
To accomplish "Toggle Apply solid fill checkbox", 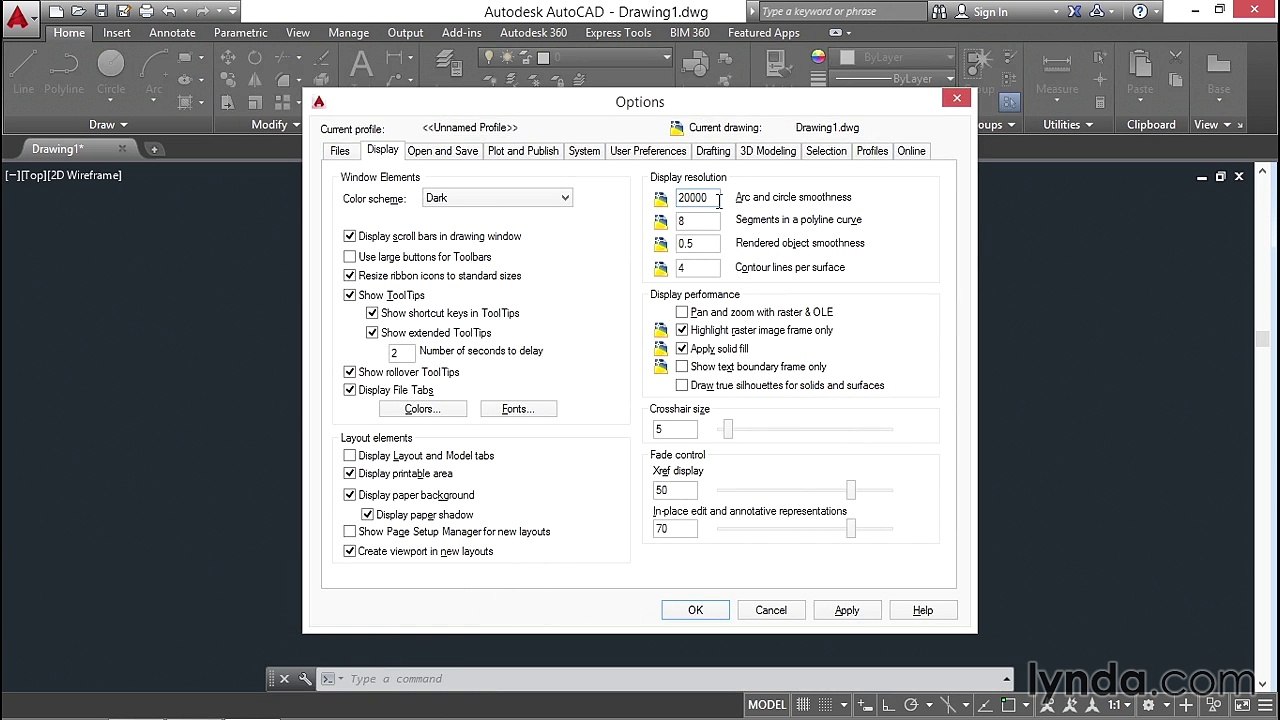I will (x=682, y=349).
